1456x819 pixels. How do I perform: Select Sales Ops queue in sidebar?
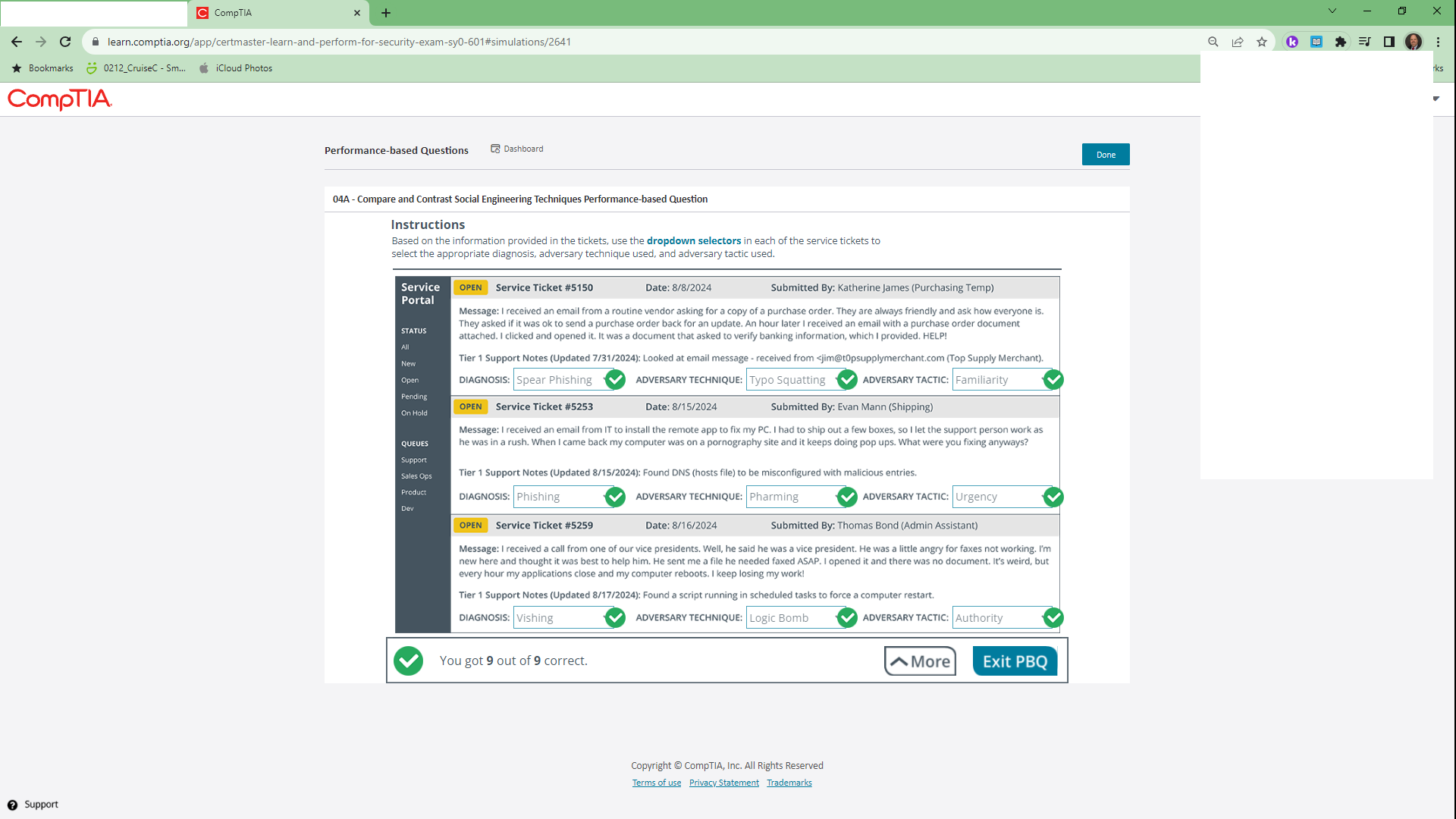coord(416,476)
